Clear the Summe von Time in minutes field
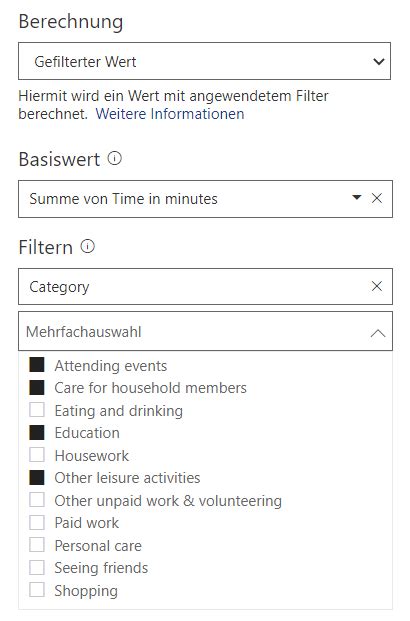This screenshot has height=621, width=410. pos(377,198)
